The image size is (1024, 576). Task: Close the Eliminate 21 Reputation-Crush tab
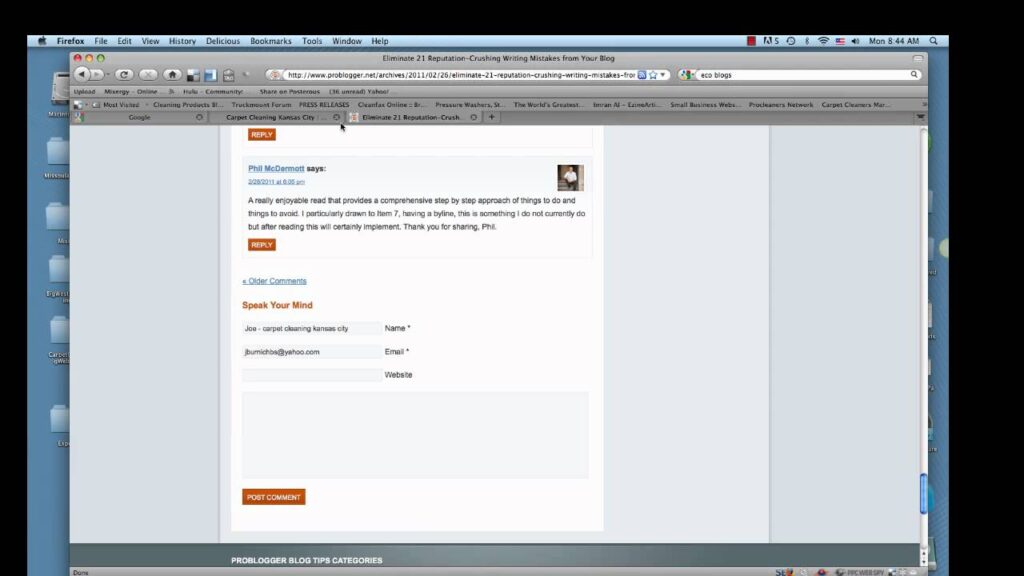click(x=473, y=118)
